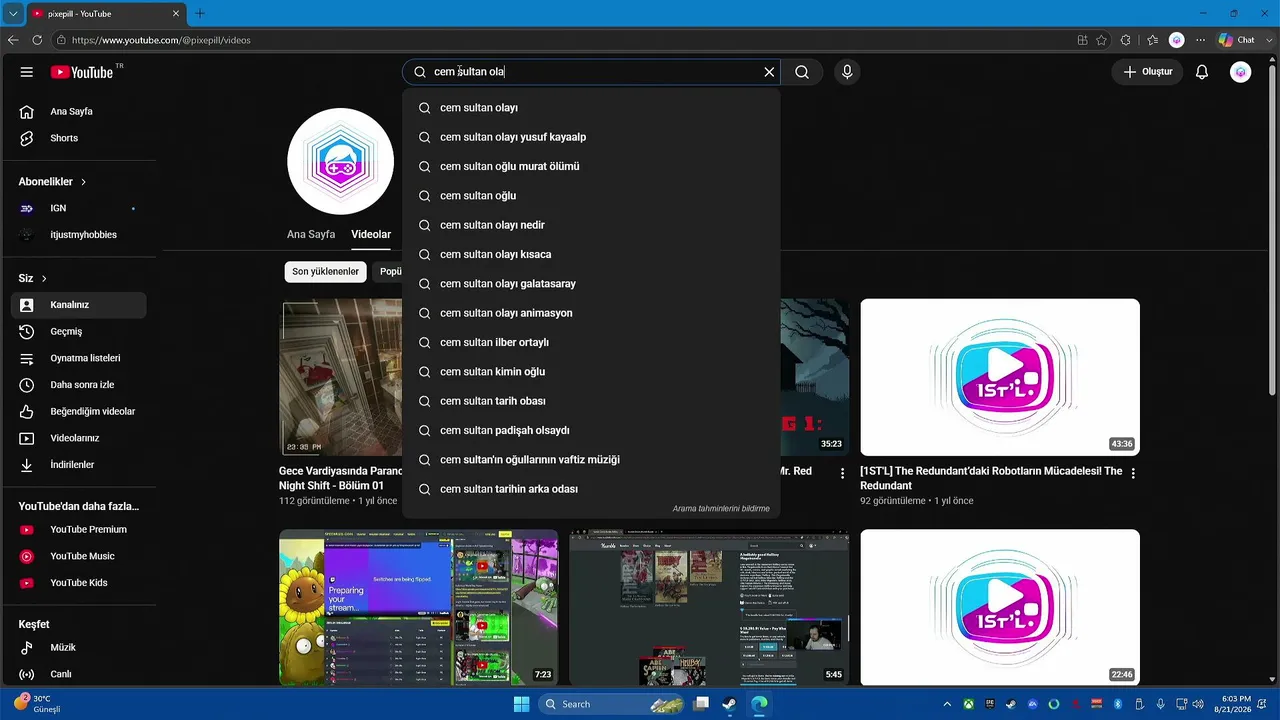This screenshot has width=1280, height=720.
Task: Choose suggestion 'cem sultan olayı yusuf kayaalp'
Action: pyautogui.click(x=591, y=137)
